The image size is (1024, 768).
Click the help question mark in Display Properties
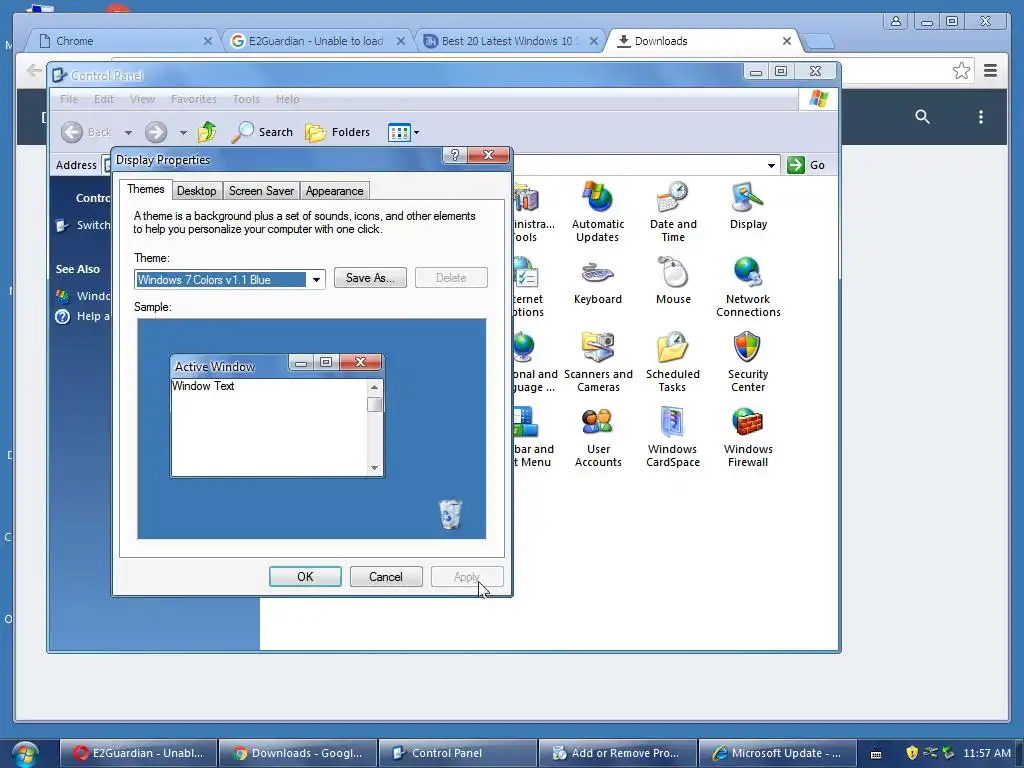(455, 155)
